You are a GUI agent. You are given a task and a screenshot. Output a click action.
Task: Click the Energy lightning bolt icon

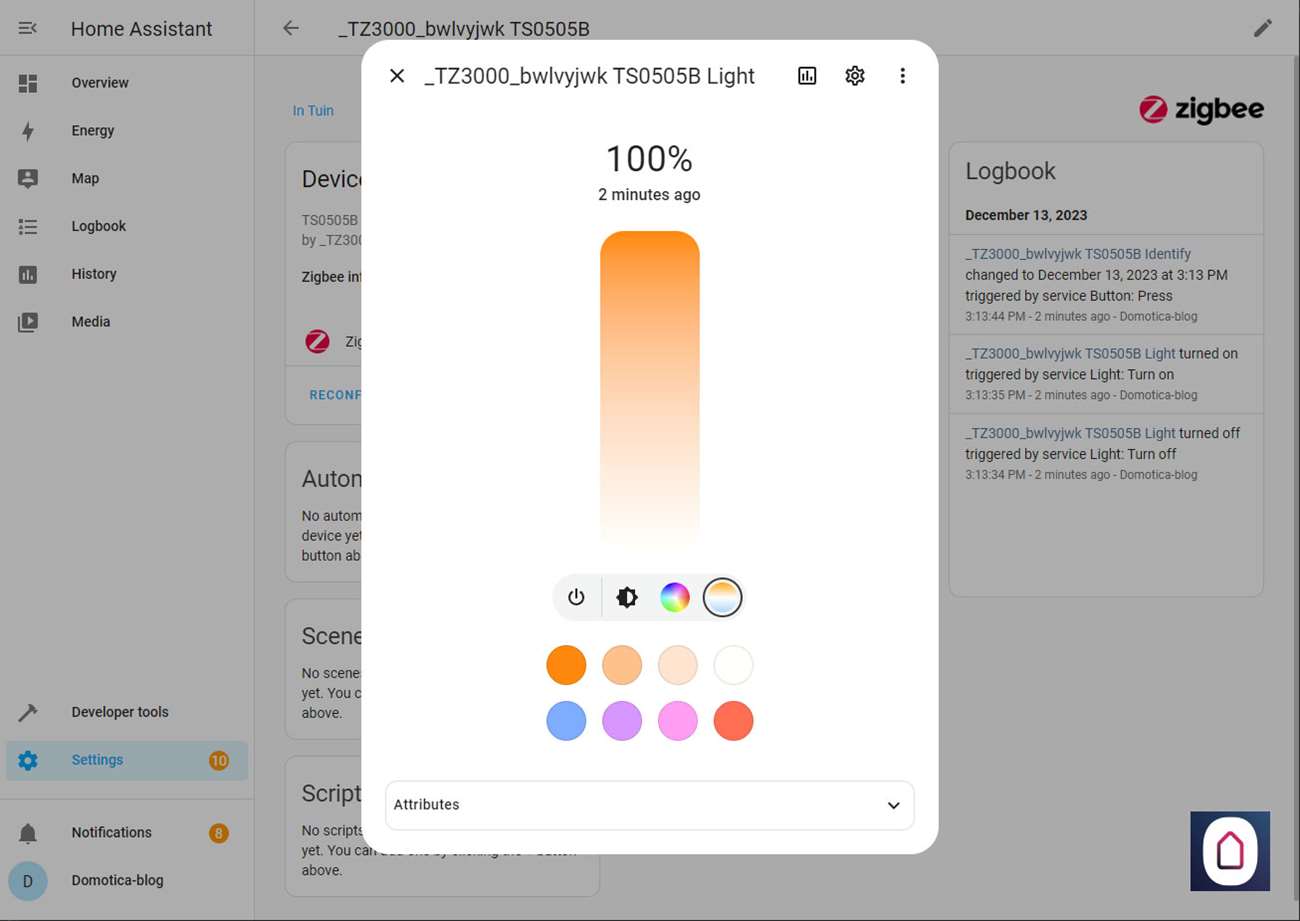point(28,131)
